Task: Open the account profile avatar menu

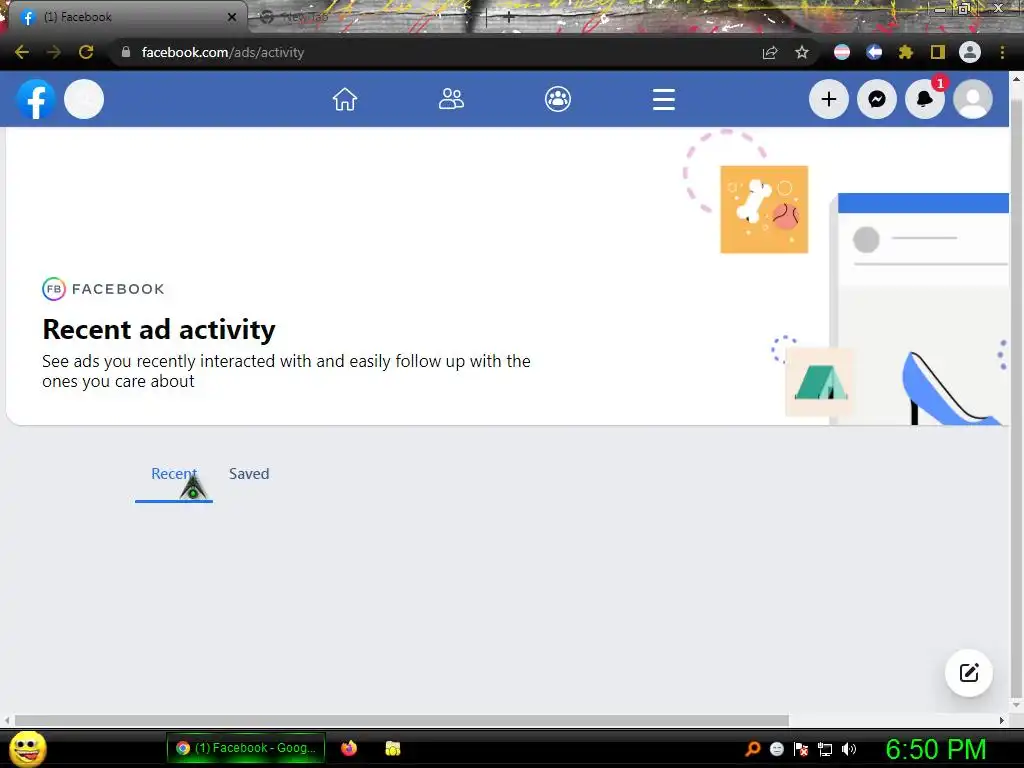Action: (x=973, y=99)
